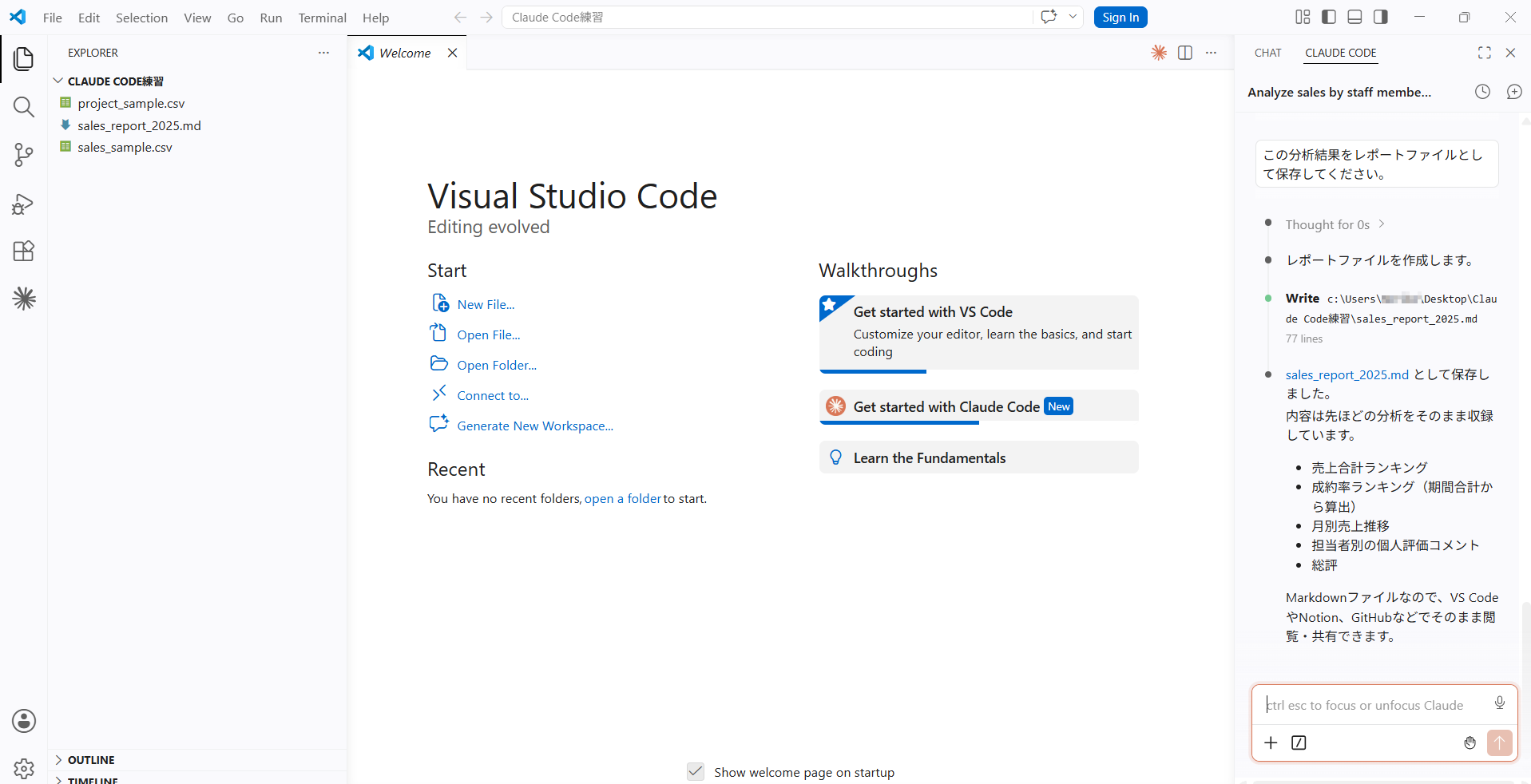This screenshot has height=784, width=1531.
Task: Open Learn the Fundamentals walkthrough
Action: (x=978, y=457)
